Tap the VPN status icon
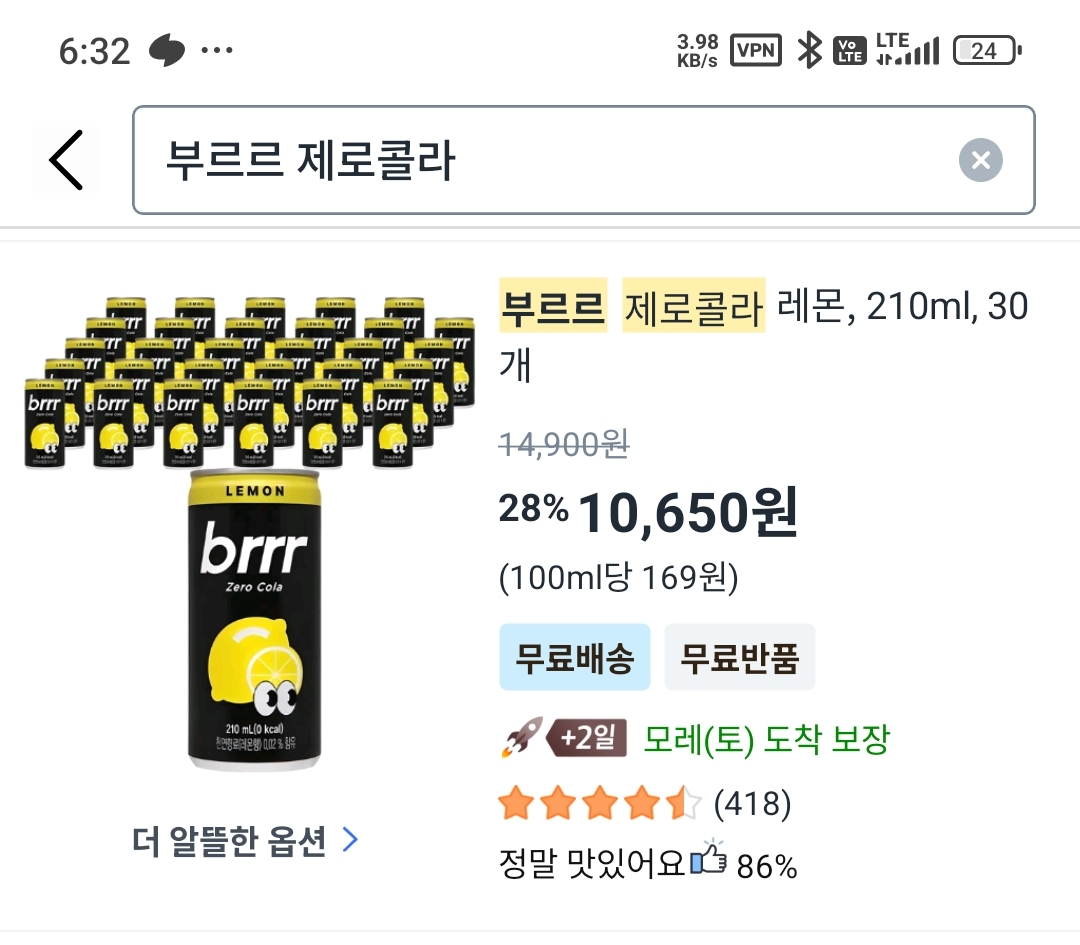The height and width of the screenshot is (945, 1080). pyautogui.click(x=756, y=50)
